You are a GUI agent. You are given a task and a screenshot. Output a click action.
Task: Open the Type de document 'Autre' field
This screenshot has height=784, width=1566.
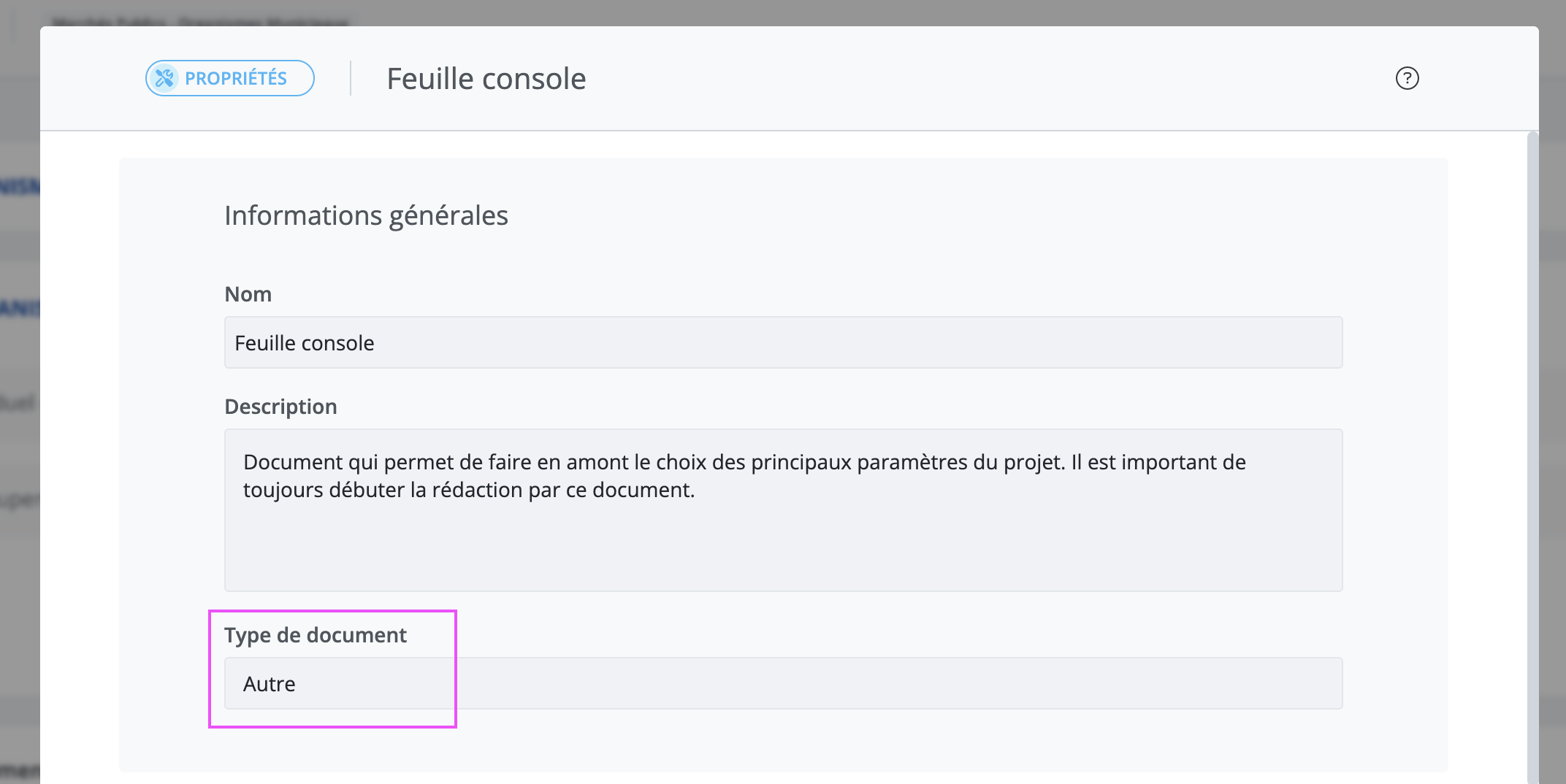coord(783,683)
